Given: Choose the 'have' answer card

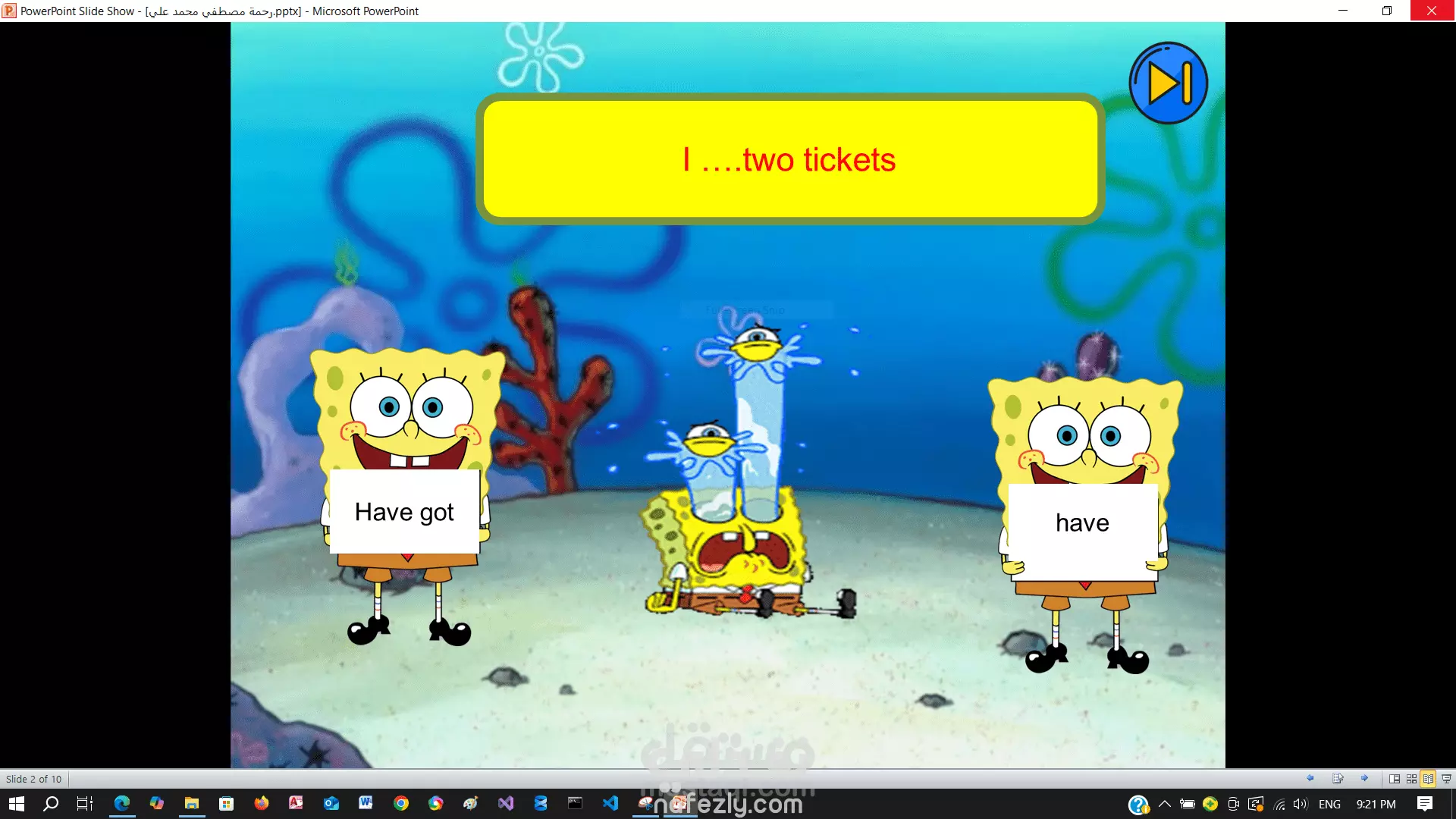Looking at the screenshot, I should (x=1082, y=523).
